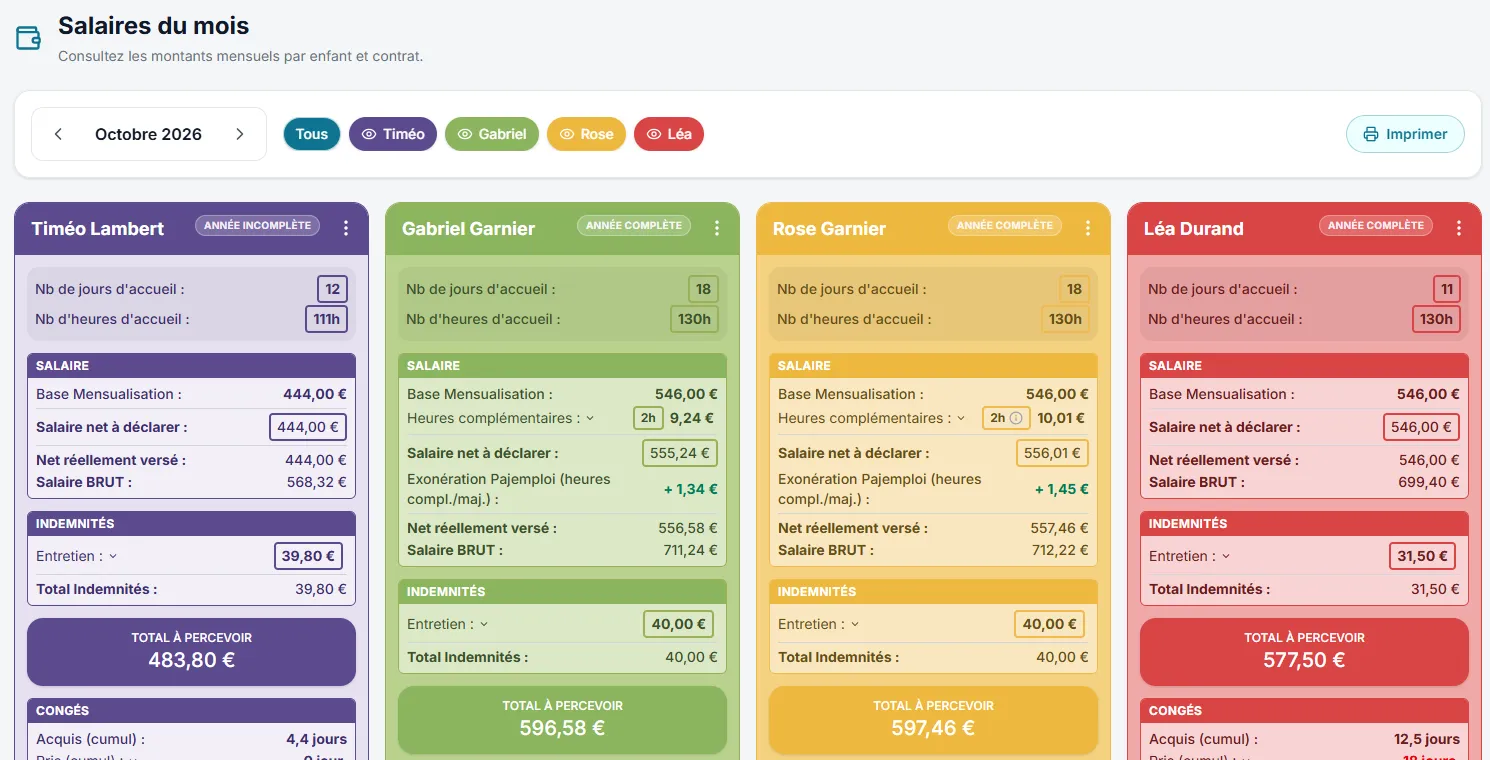Screen dimensions: 1490x760
Task: Go to next month with right chevron
Action: pyautogui.click(x=240, y=134)
